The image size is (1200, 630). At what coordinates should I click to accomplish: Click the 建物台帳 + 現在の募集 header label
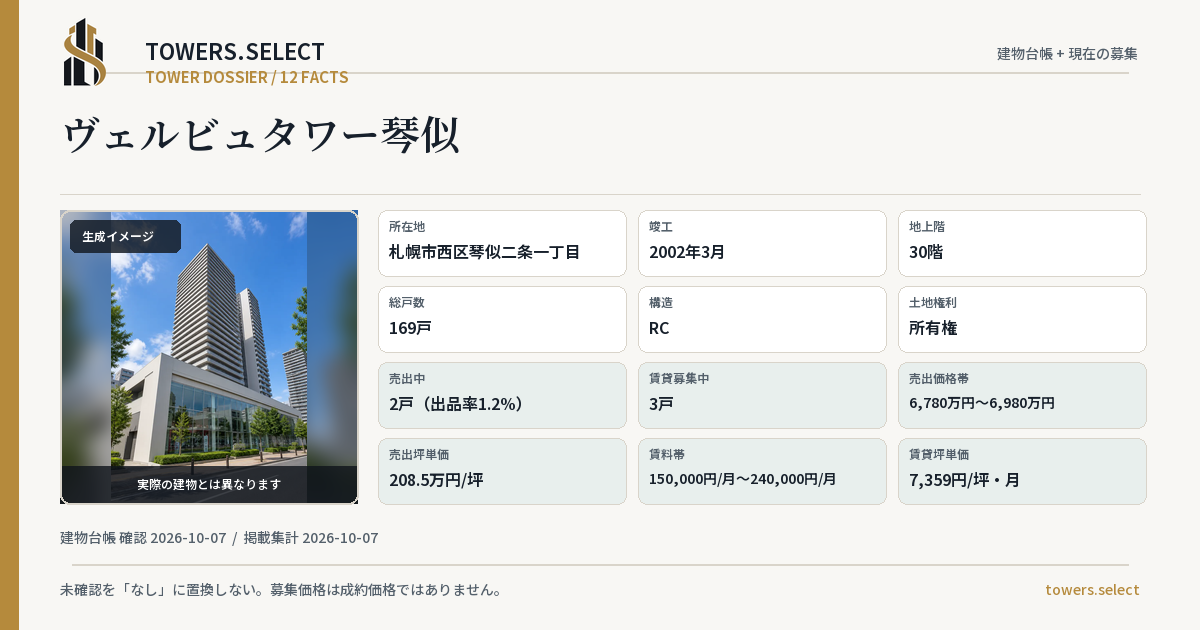pyautogui.click(x=1067, y=54)
